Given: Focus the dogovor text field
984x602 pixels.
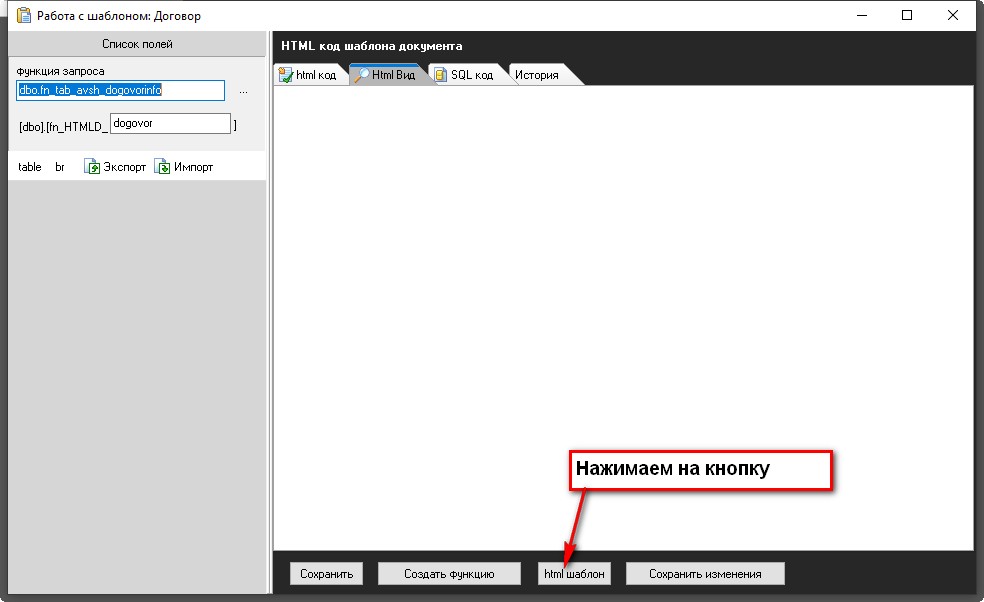Looking at the screenshot, I should 170,123.
